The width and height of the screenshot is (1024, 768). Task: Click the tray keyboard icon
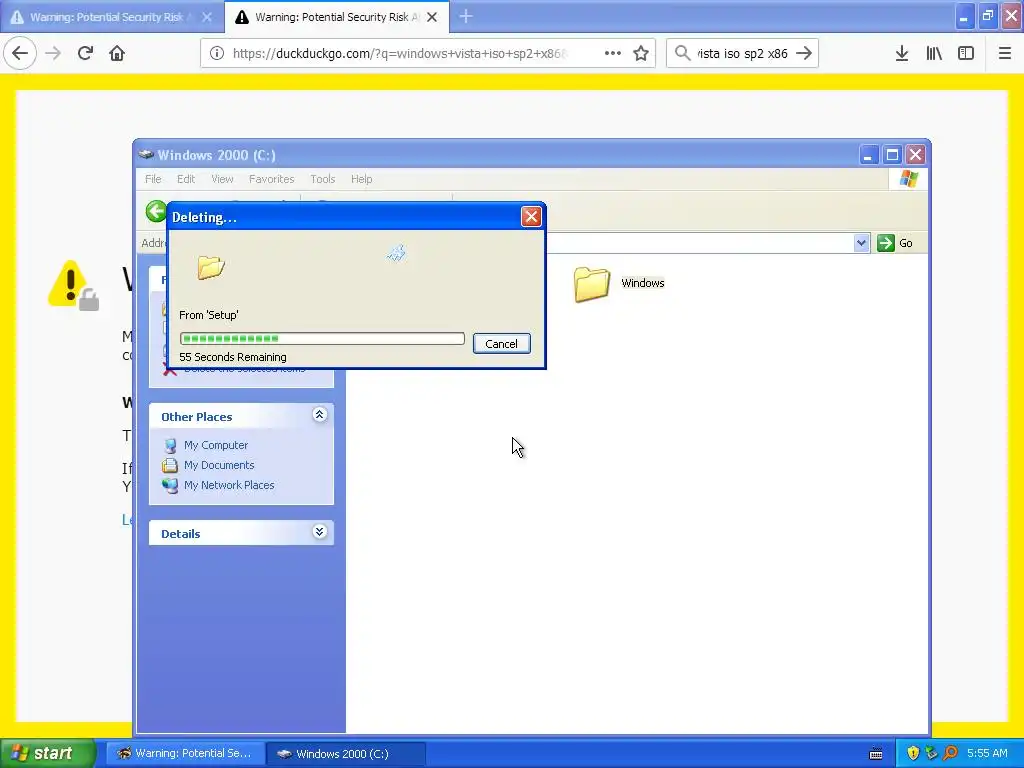tap(876, 754)
